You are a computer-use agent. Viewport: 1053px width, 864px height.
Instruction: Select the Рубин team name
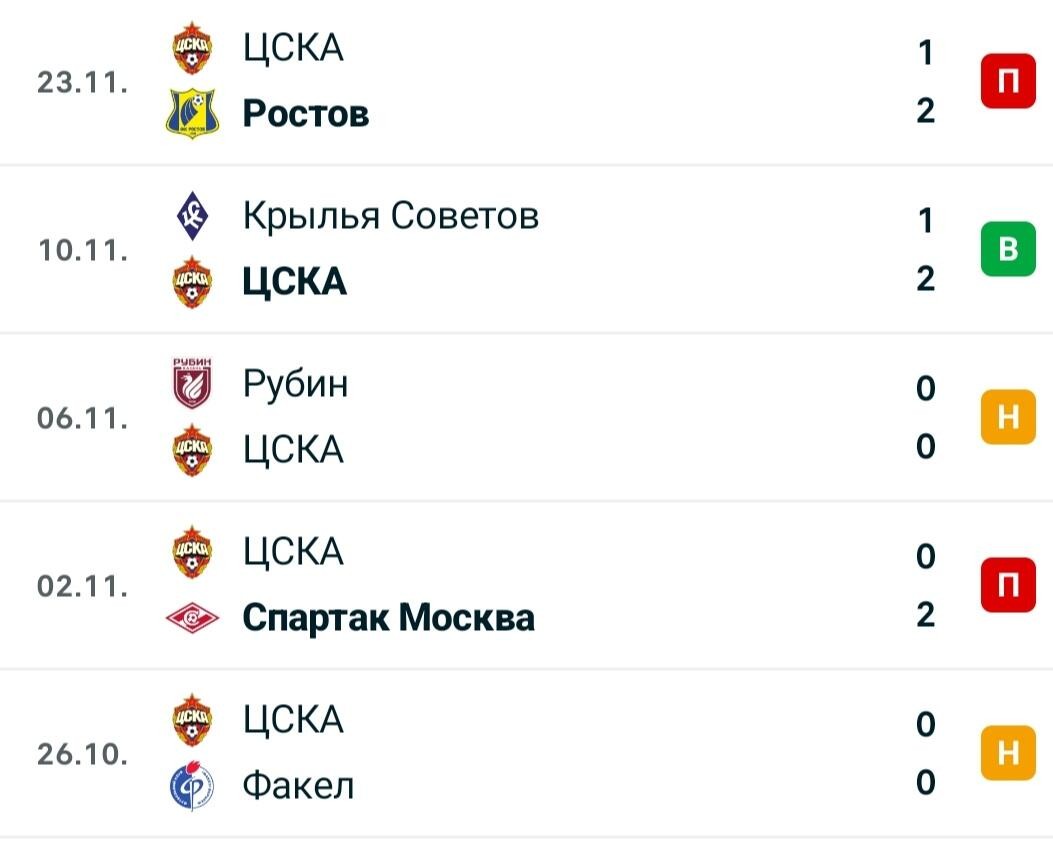click(x=295, y=385)
